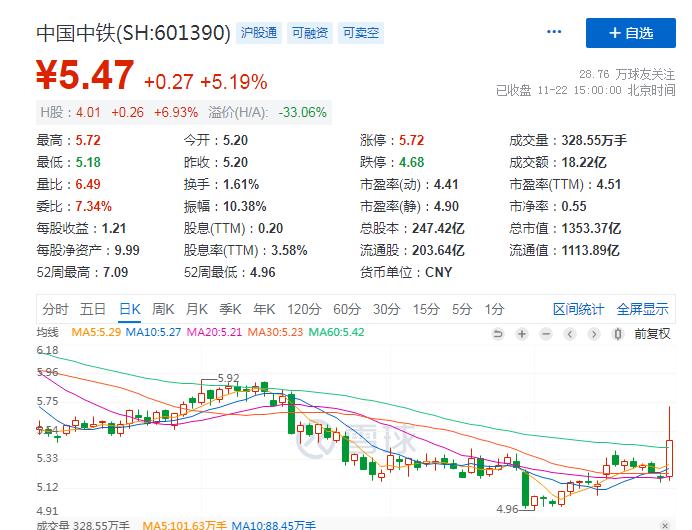
Task: Click the 货币单位 value CNY
Action: [439, 272]
